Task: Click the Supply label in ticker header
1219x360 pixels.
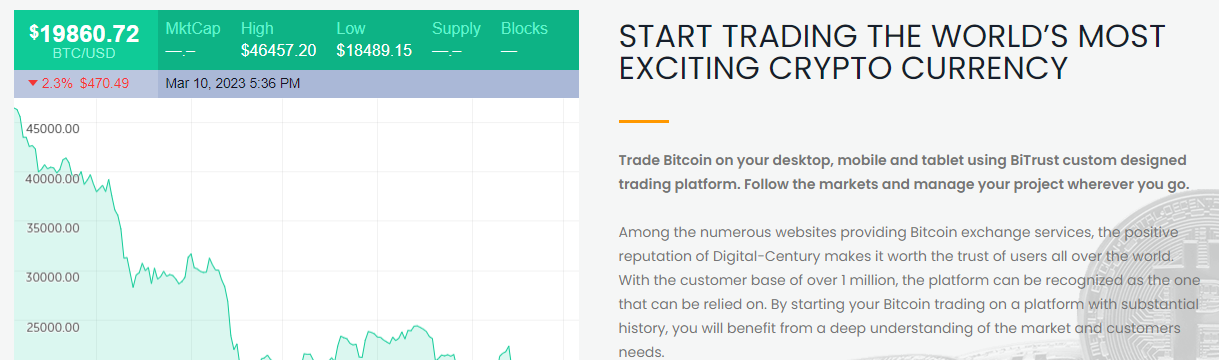Action: click(x=456, y=28)
